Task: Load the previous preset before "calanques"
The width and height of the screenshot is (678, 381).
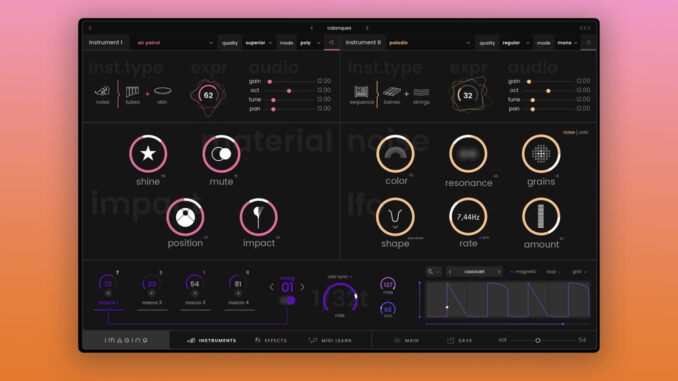Action: [312, 28]
